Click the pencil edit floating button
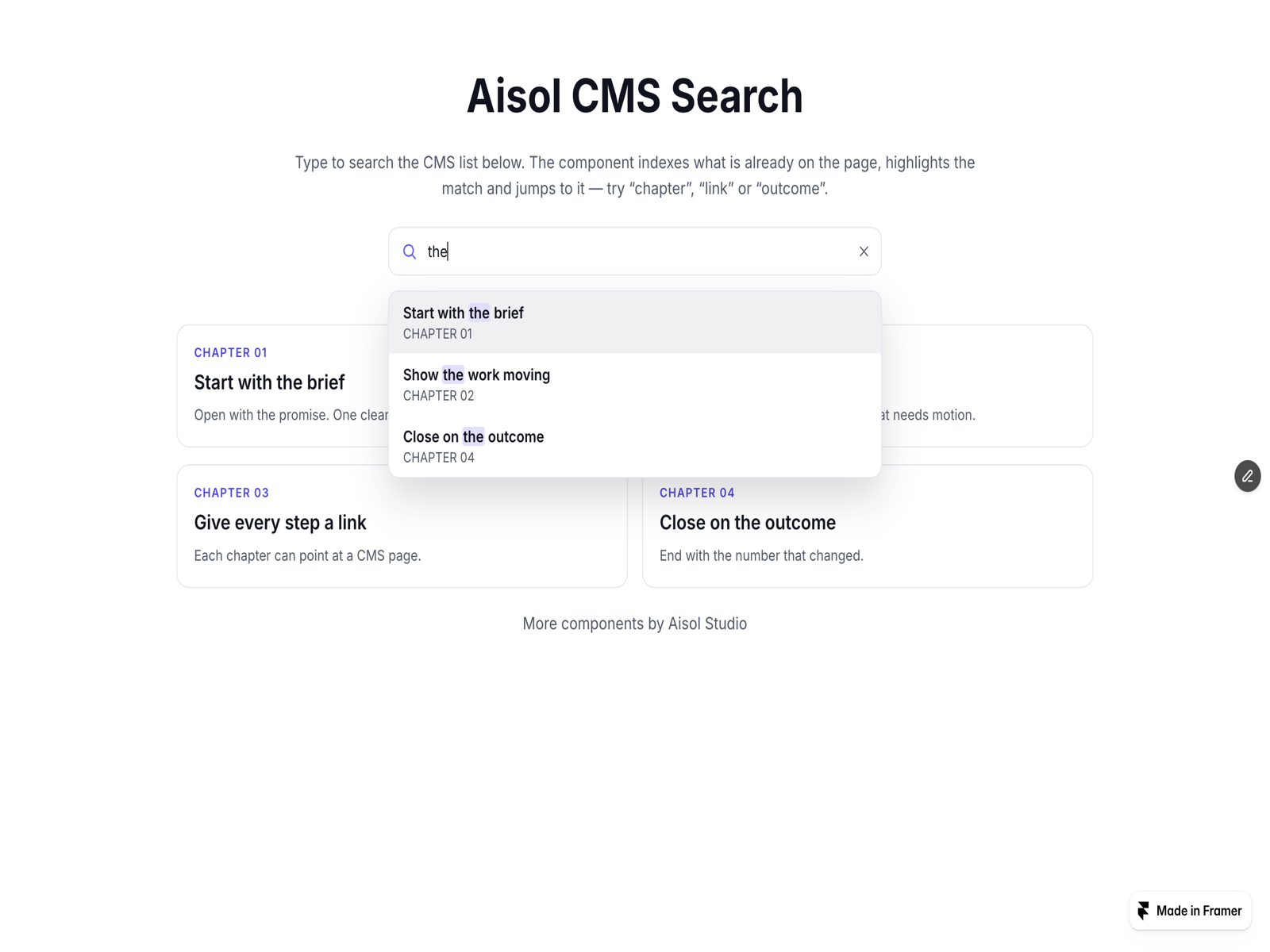Image resolution: width=1270 pixels, height=952 pixels. tap(1247, 476)
